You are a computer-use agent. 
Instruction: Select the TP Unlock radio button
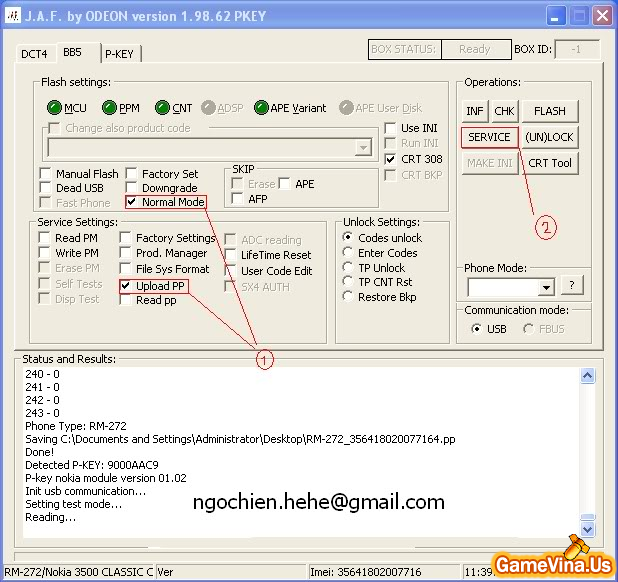pyautogui.click(x=348, y=267)
